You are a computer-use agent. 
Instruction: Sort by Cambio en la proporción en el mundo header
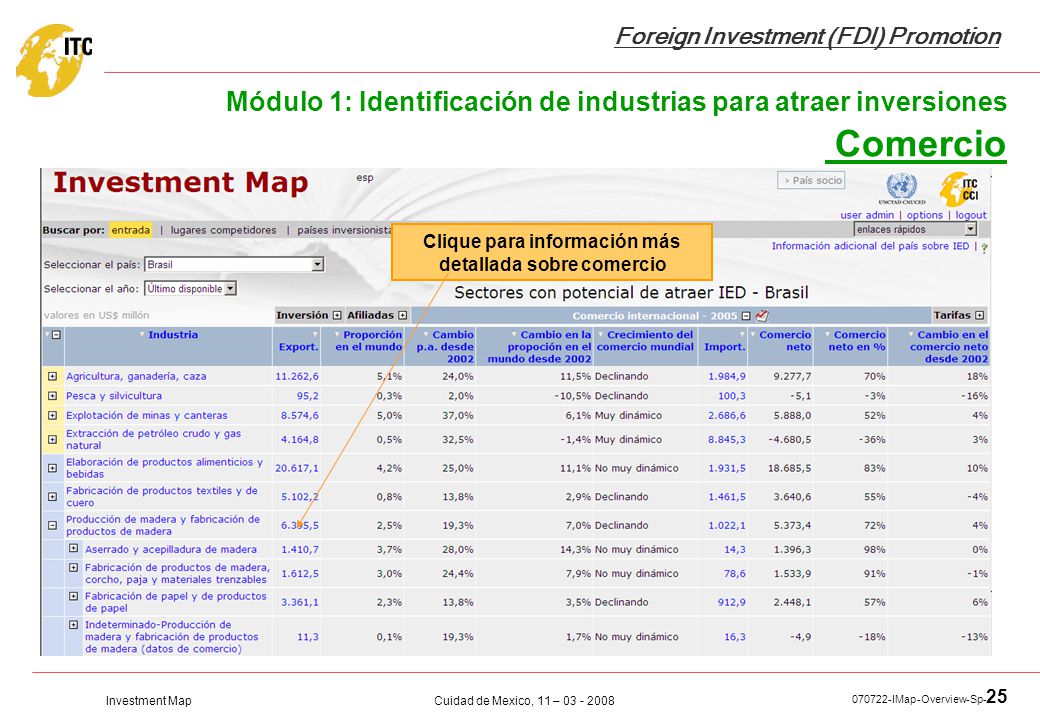pos(539,347)
